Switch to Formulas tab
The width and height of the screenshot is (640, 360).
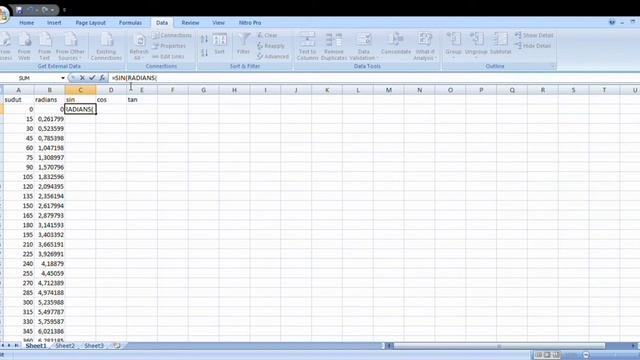coord(131,23)
